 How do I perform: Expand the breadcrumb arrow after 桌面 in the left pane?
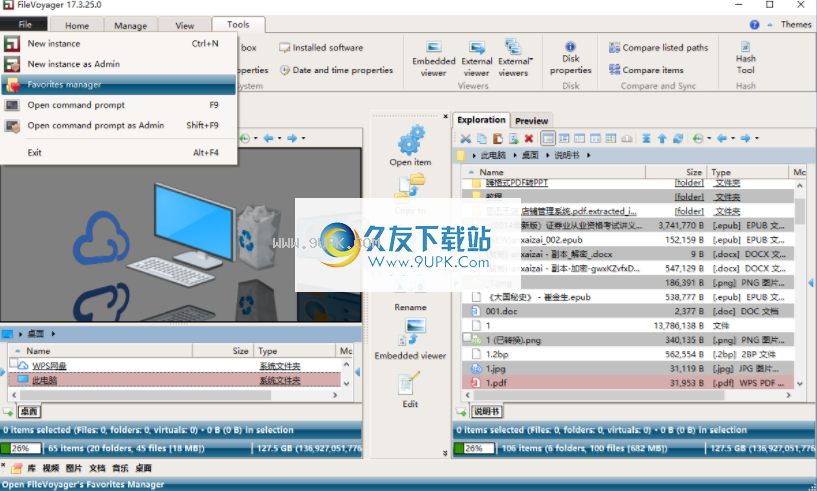[53, 334]
